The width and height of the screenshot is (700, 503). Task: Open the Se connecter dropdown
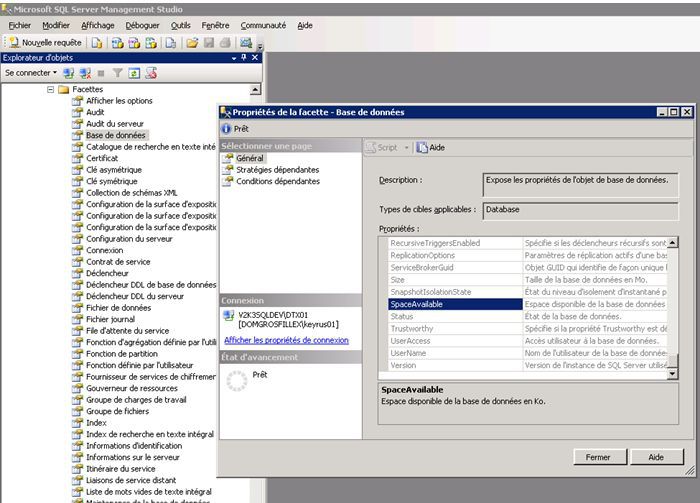[31, 73]
